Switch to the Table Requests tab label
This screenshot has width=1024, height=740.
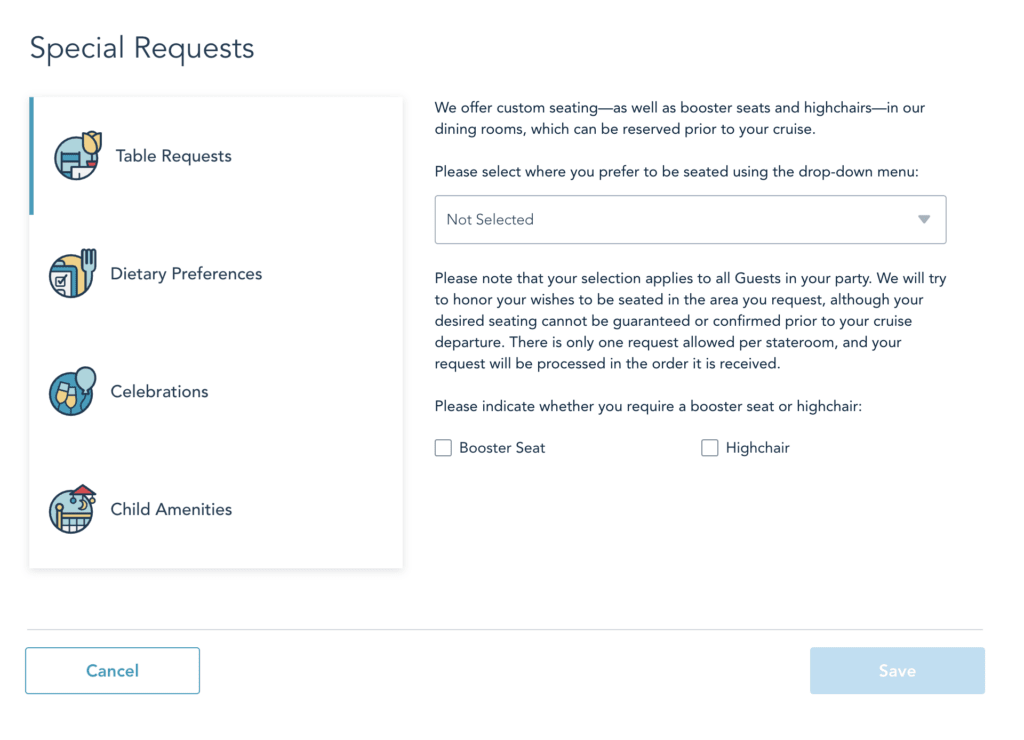[173, 156]
